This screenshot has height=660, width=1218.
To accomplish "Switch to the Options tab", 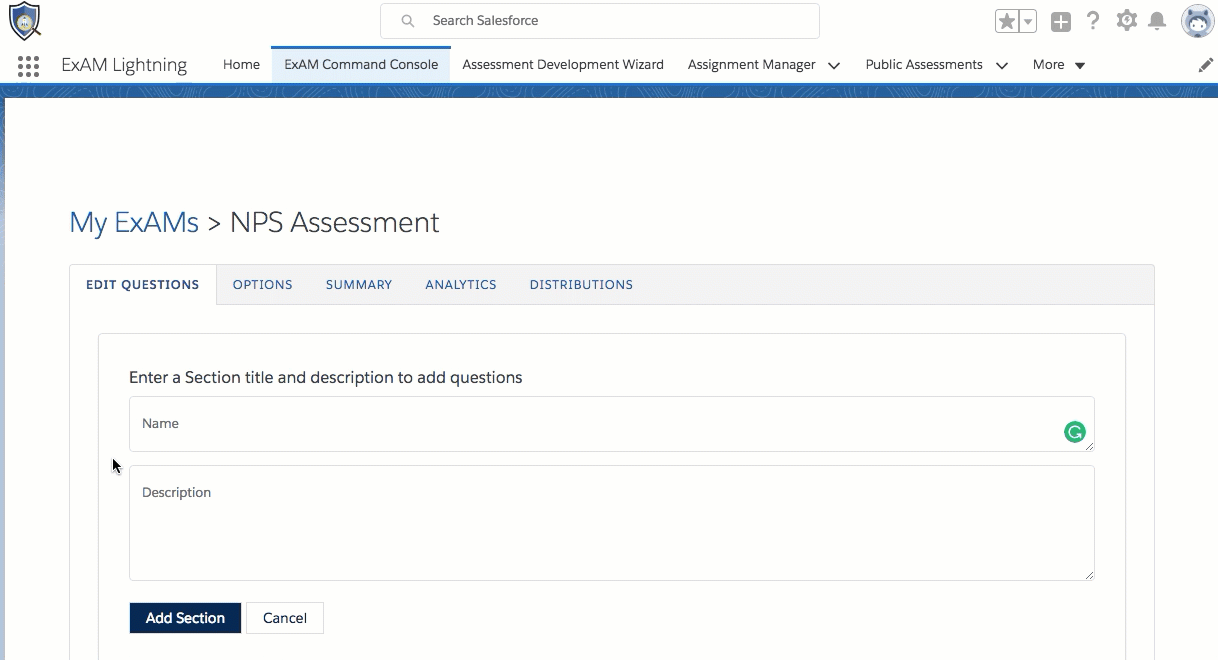I will coord(263,285).
